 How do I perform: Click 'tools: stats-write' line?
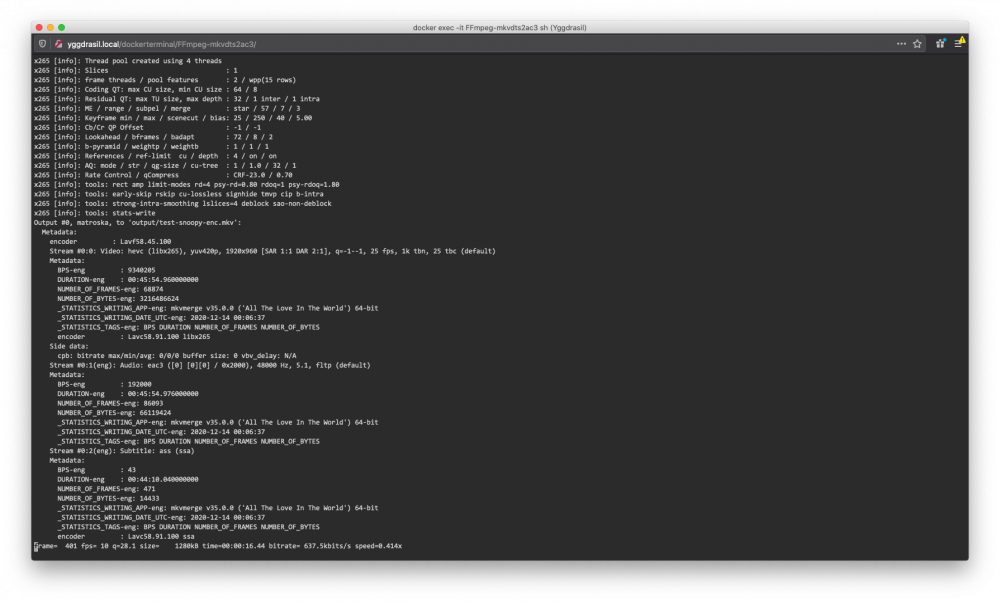[x=94, y=214]
